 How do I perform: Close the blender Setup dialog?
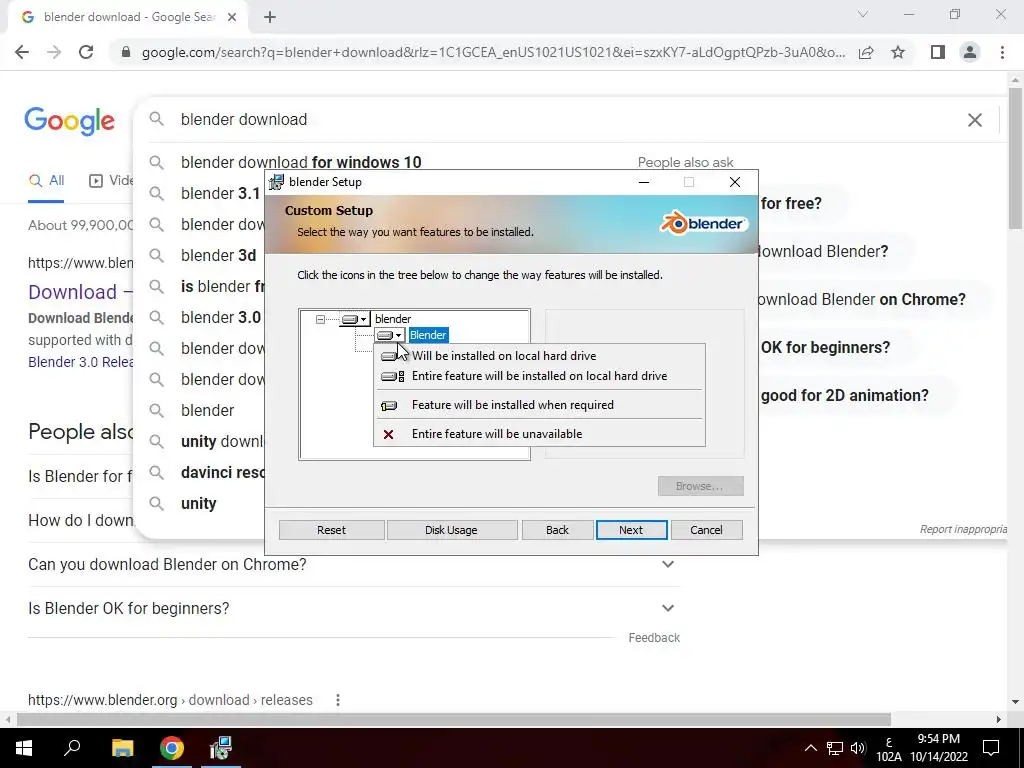[735, 182]
